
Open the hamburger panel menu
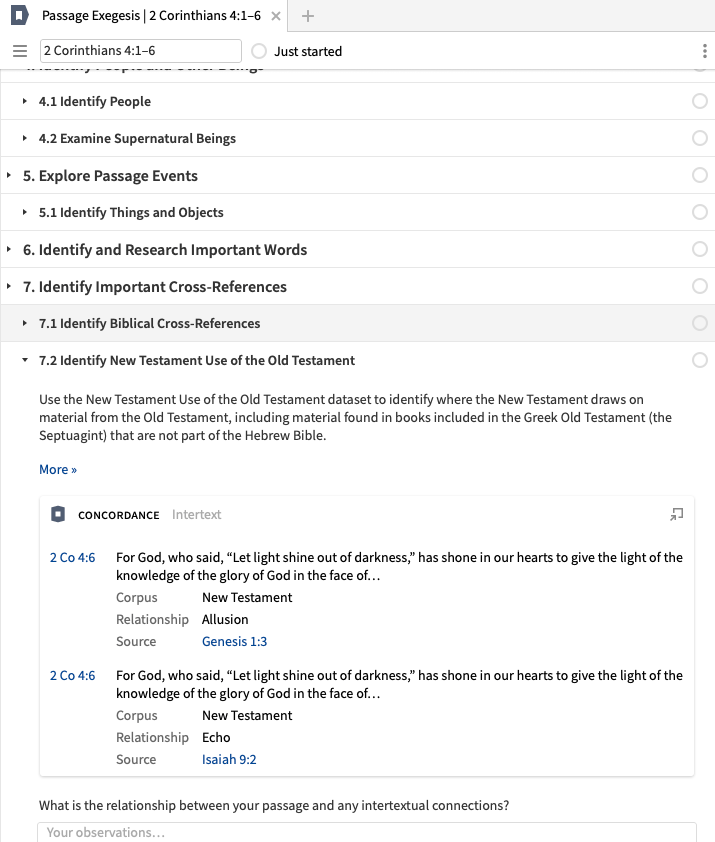19,51
